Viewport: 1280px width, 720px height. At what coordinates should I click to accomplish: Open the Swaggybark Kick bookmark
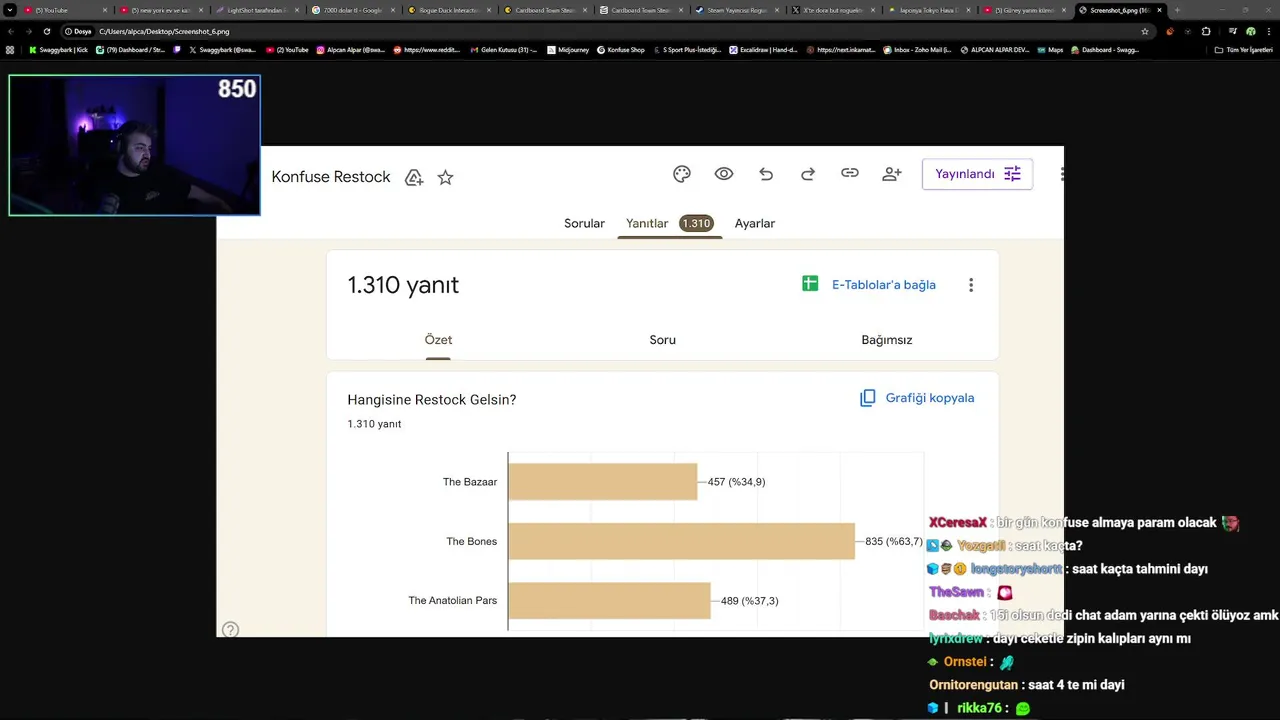[59, 50]
